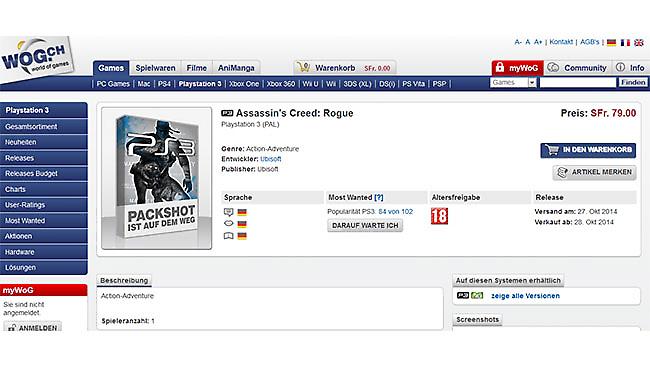Click the spoken language lips icon
This screenshot has width=650, height=366.
point(228,224)
